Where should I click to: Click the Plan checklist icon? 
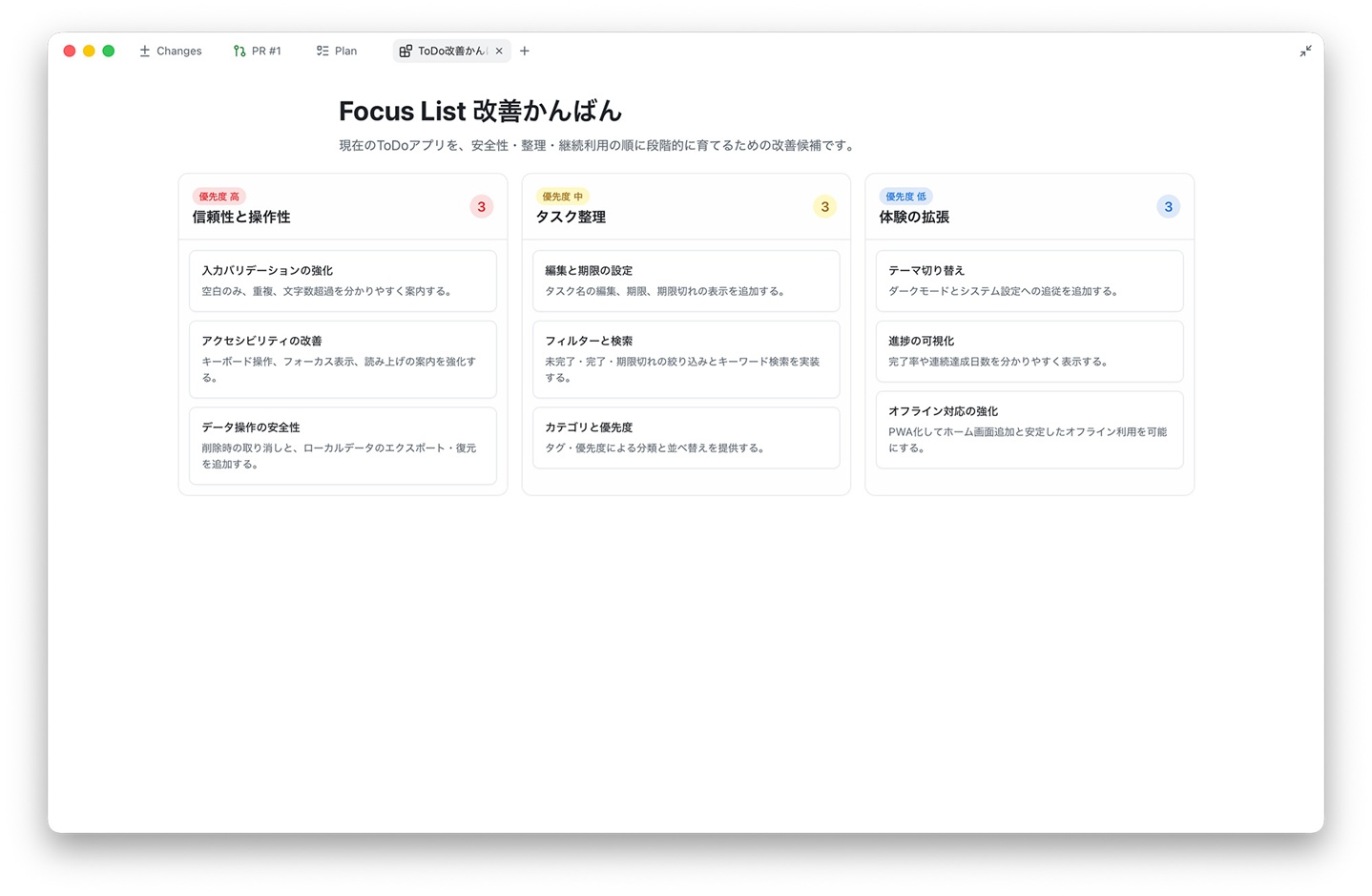(322, 51)
